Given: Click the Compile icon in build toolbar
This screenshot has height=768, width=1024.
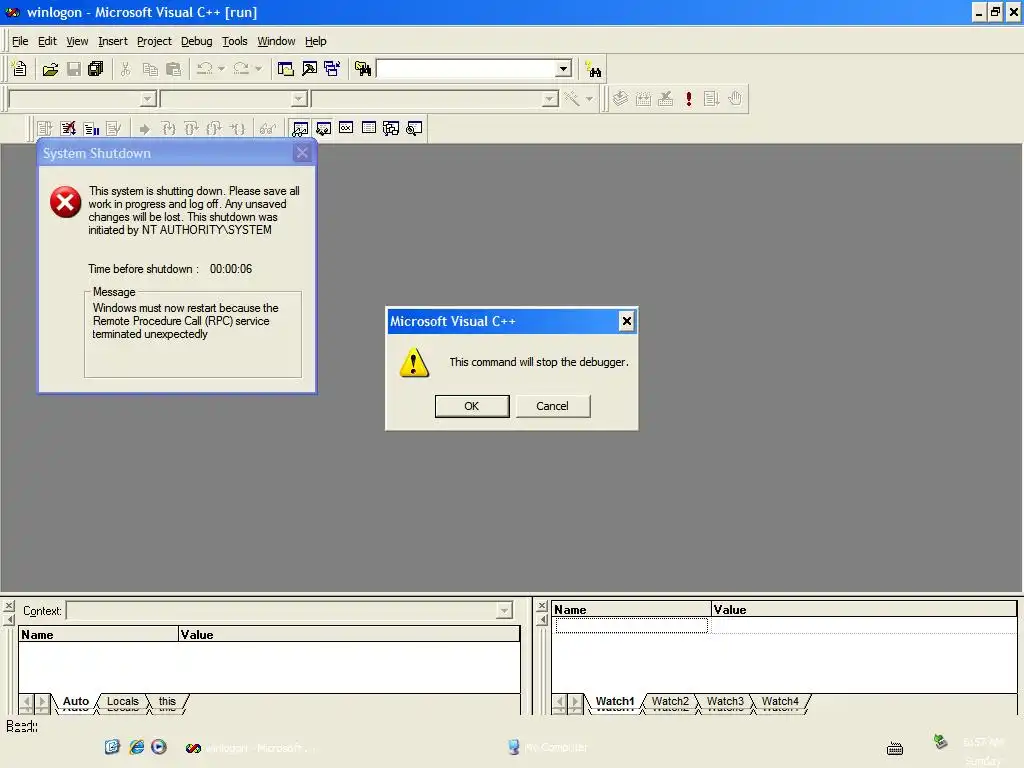Looking at the screenshot, I should point(620,99).
